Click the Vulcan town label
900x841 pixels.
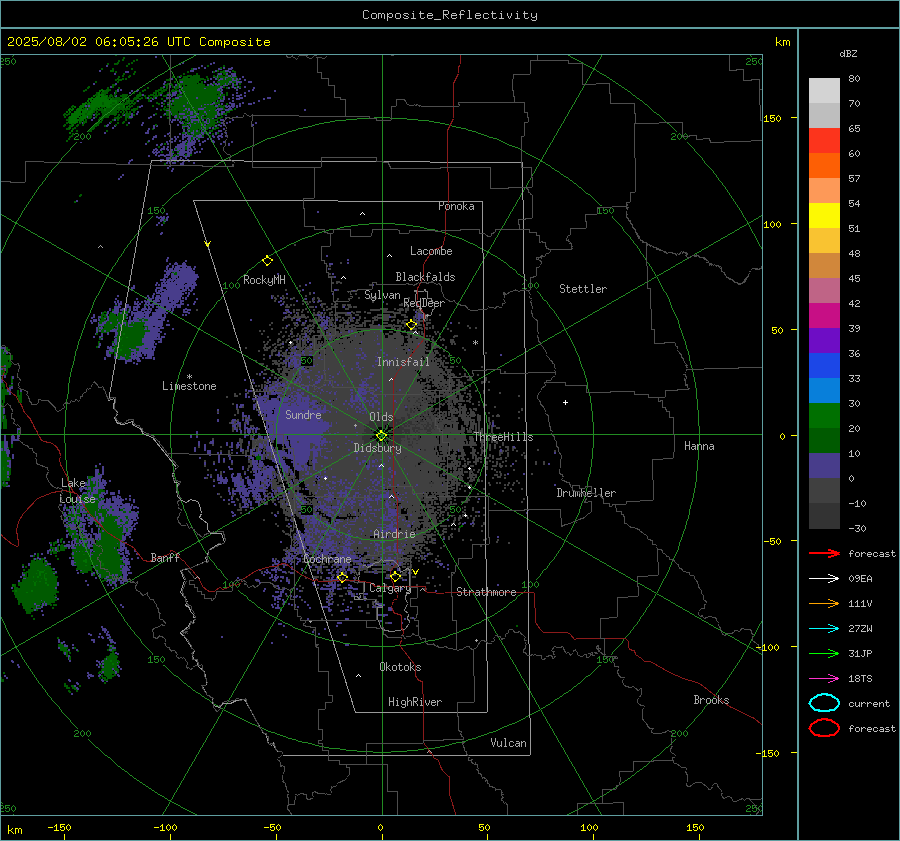click(x=508, y=743)
